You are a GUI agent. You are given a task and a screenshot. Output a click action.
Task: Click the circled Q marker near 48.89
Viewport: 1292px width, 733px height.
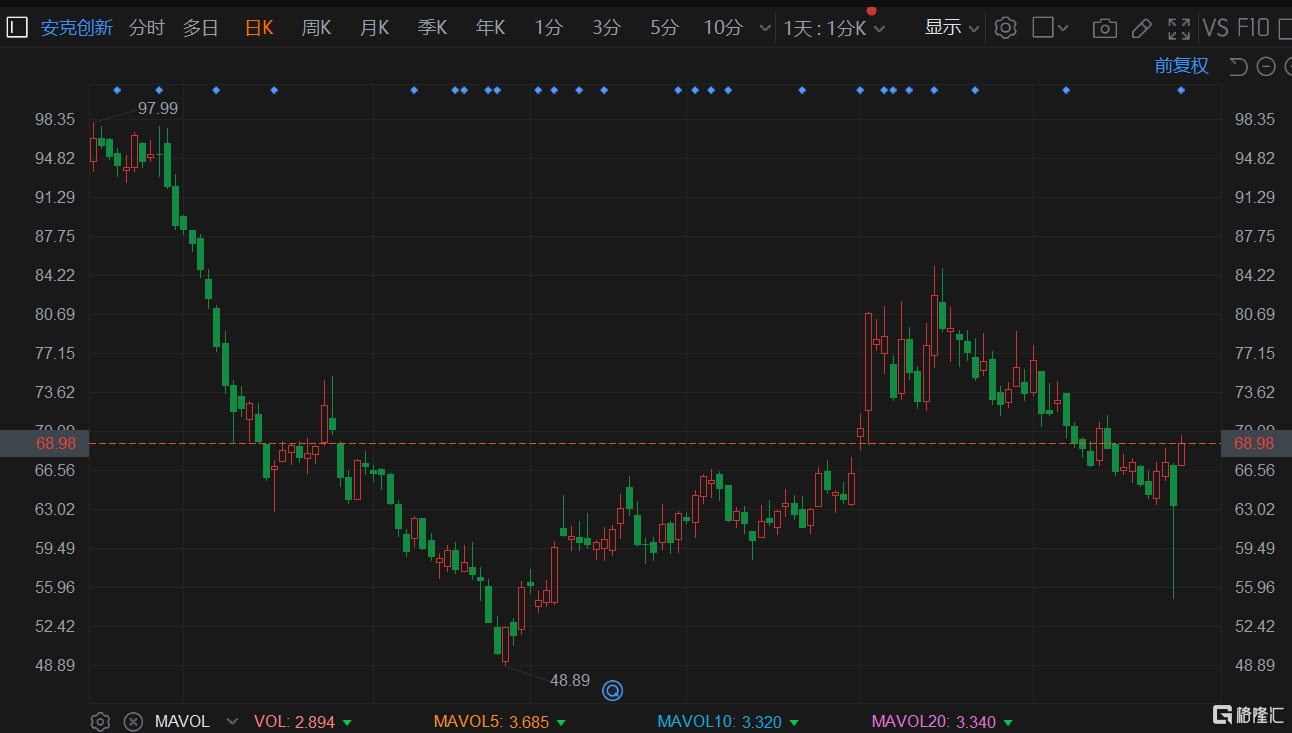click(612, 690)
